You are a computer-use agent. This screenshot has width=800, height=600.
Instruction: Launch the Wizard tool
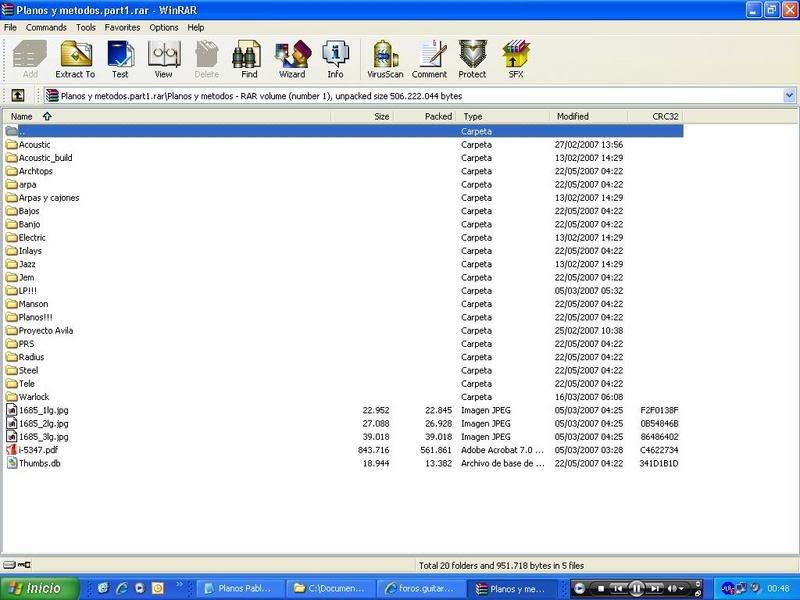292,59
